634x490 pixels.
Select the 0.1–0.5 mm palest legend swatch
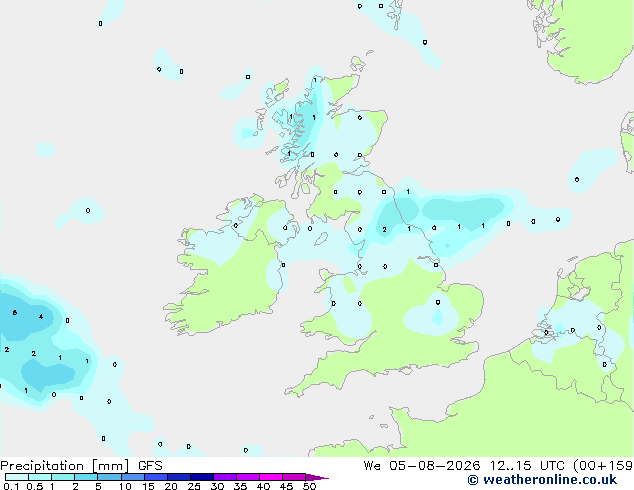coord(17,477)
